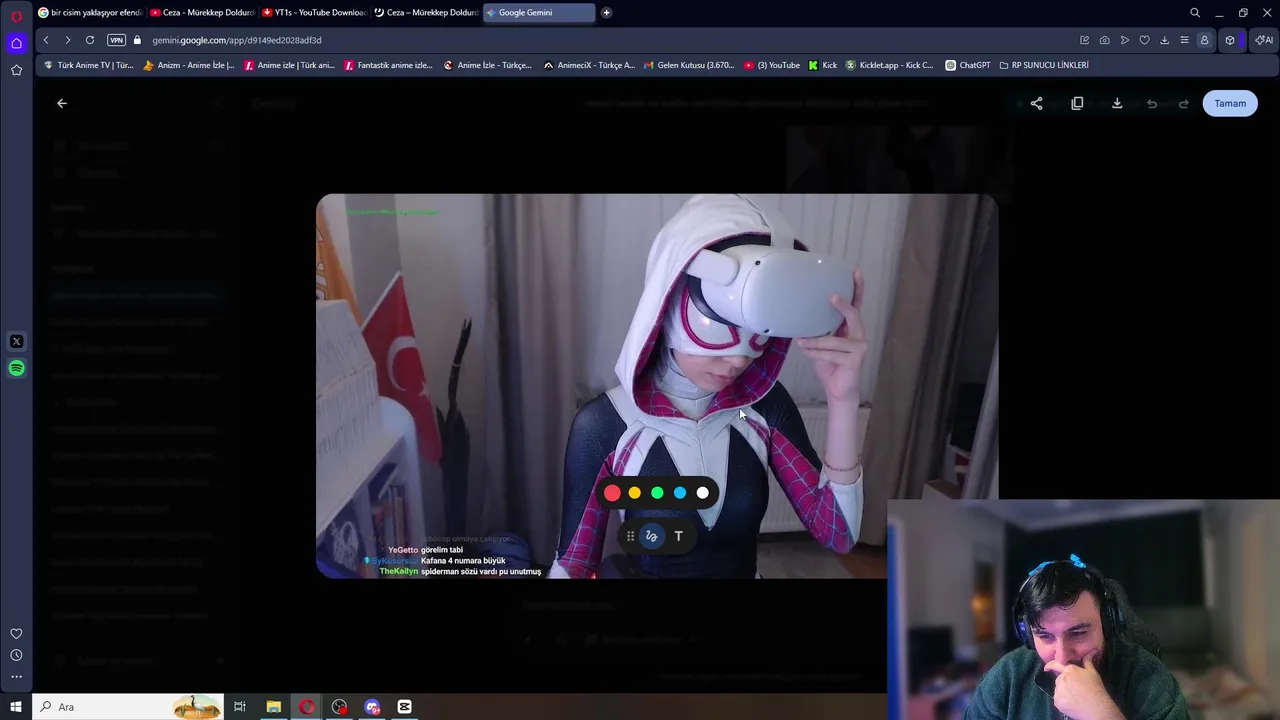Open the edit page icon in the address bar
The height and width of the screenshot is (720, 1280).
(x=1084, y=40)
